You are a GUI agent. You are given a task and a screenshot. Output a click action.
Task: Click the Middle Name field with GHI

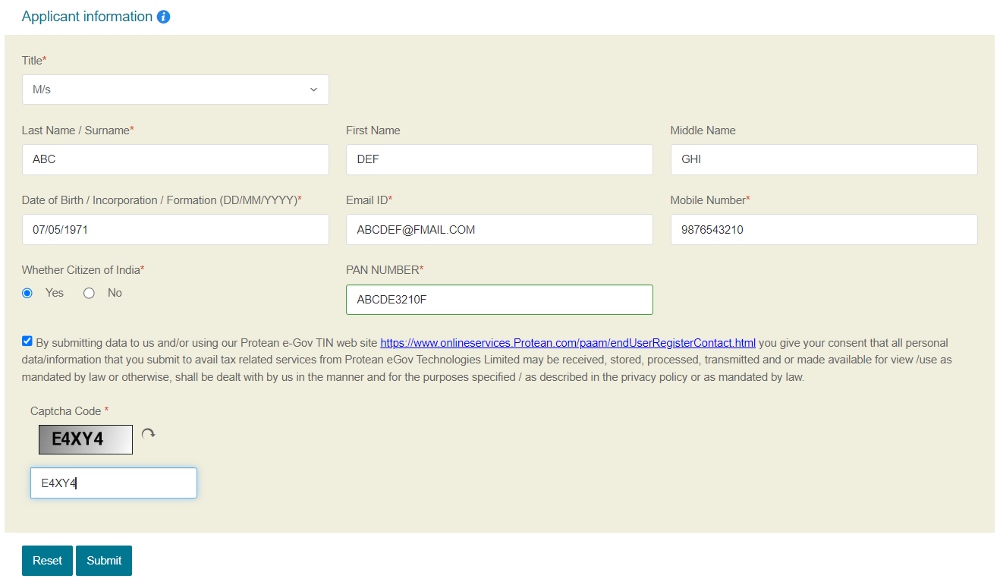pos(824,159)
